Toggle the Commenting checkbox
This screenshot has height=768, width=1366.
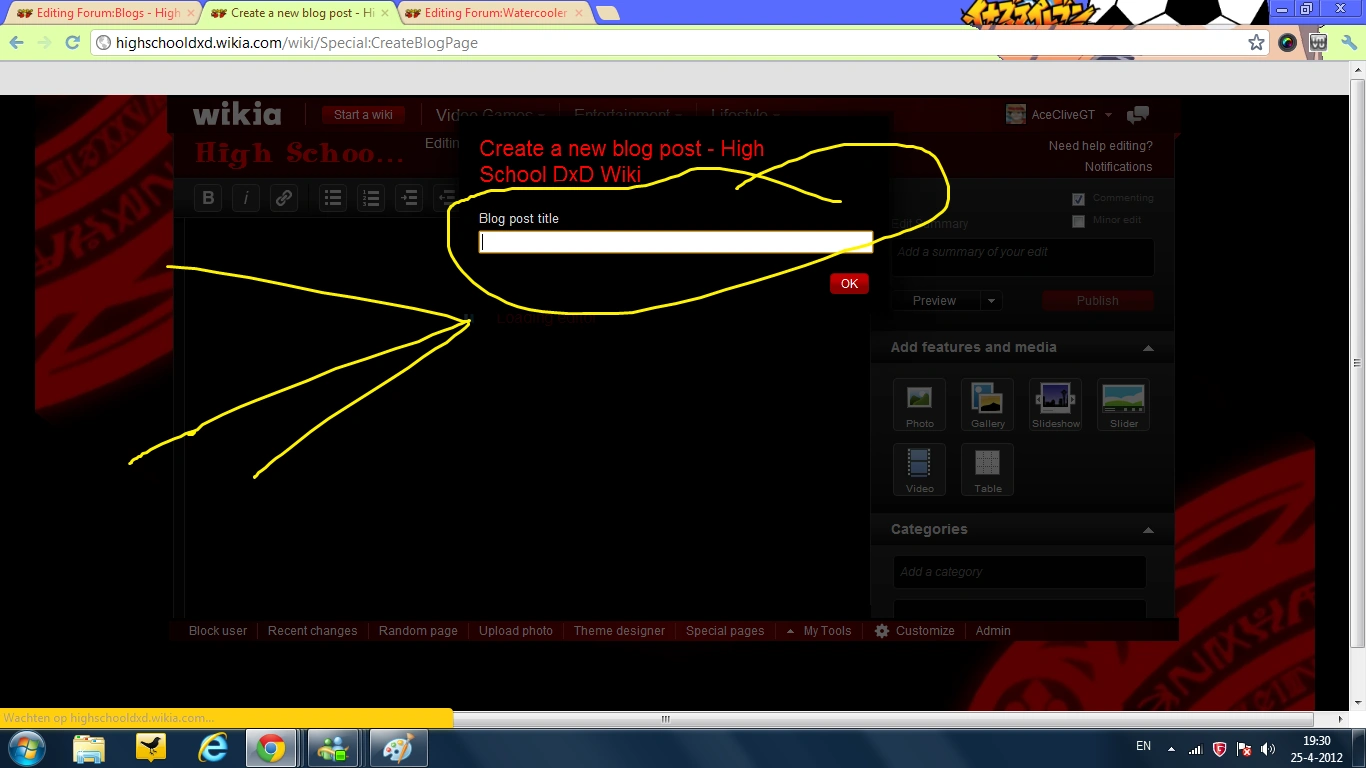[x=1078, y=199]
